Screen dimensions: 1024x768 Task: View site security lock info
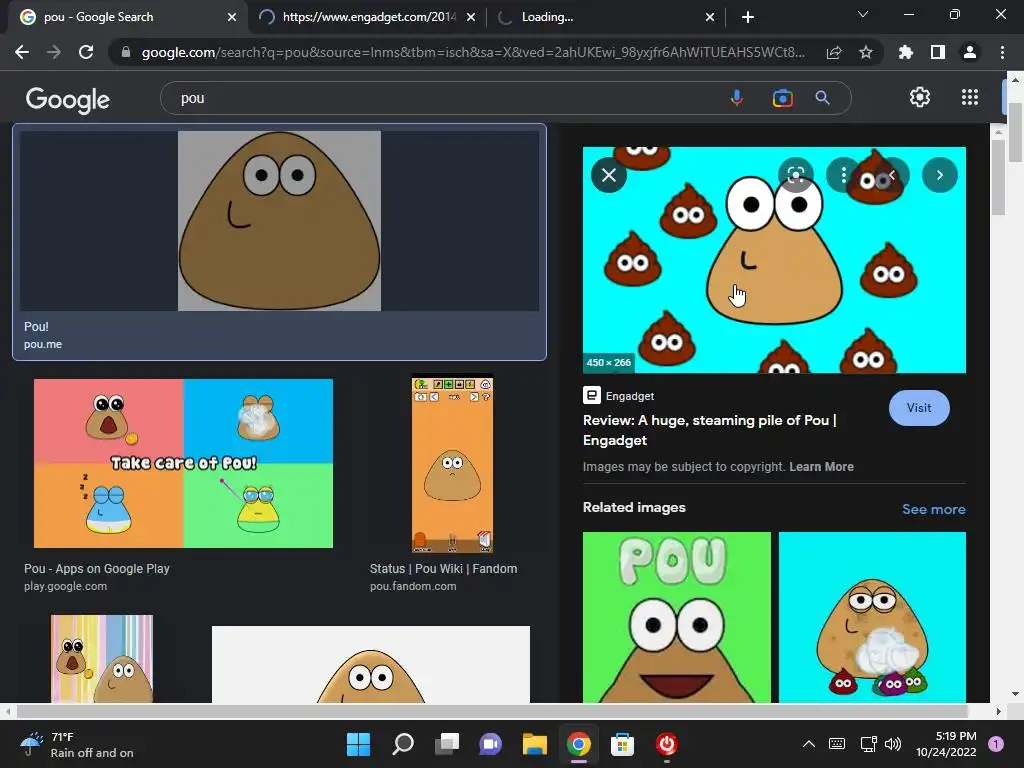pyautogui.click(x=125, y=52)
